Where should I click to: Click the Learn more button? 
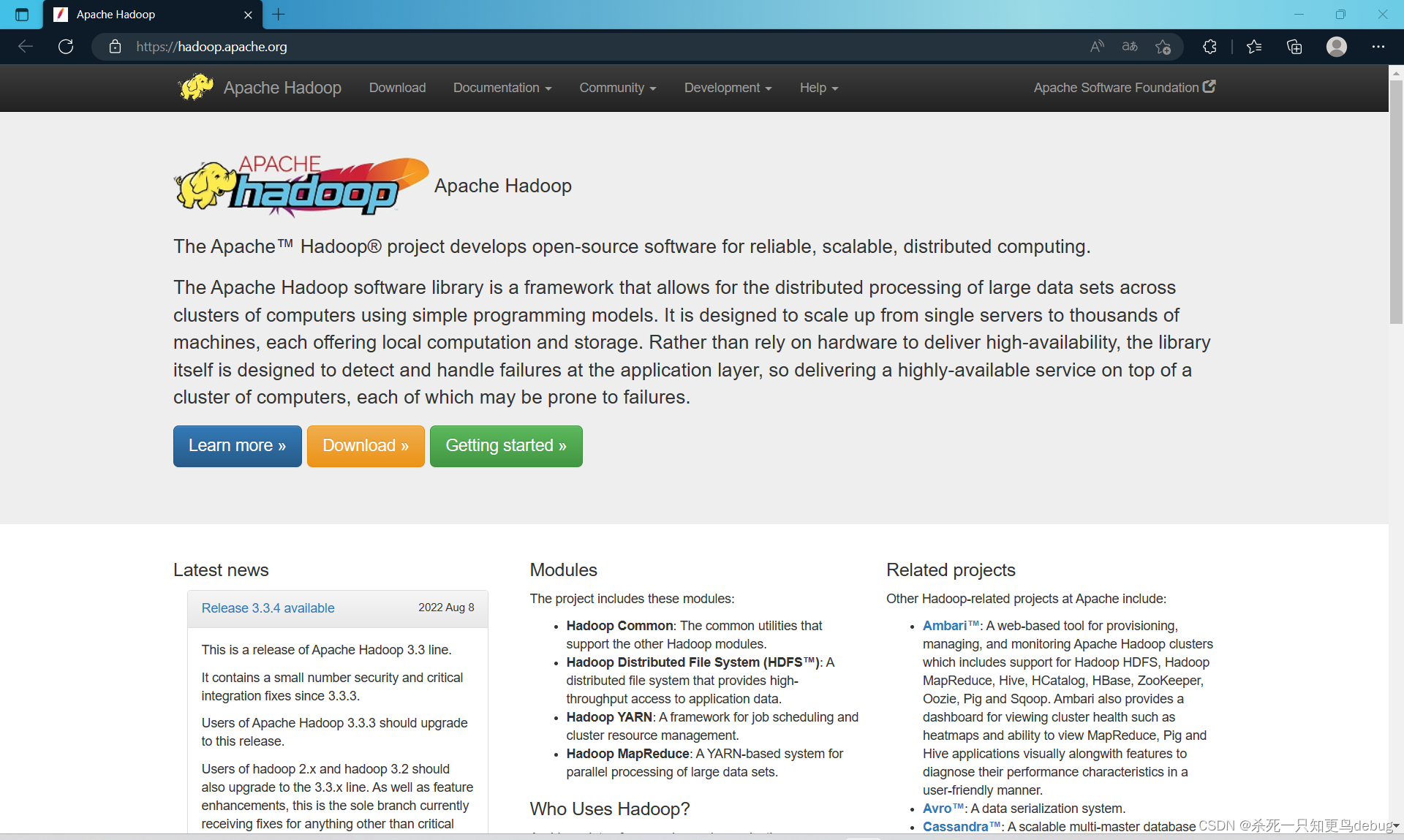click(x=237, y=446)
